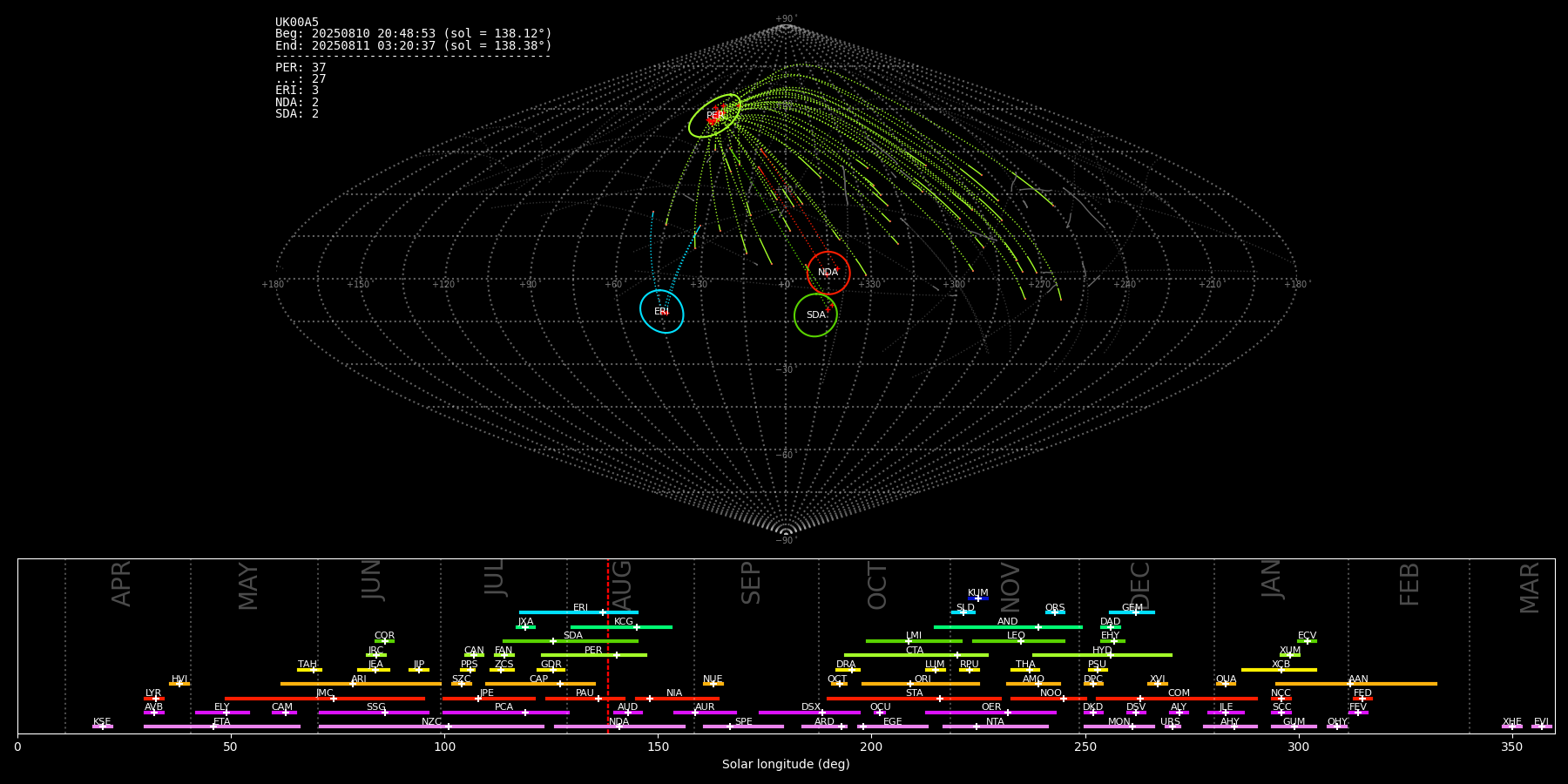
Task: Click the PER bar in the timeline
Action: tap(594, 655)
